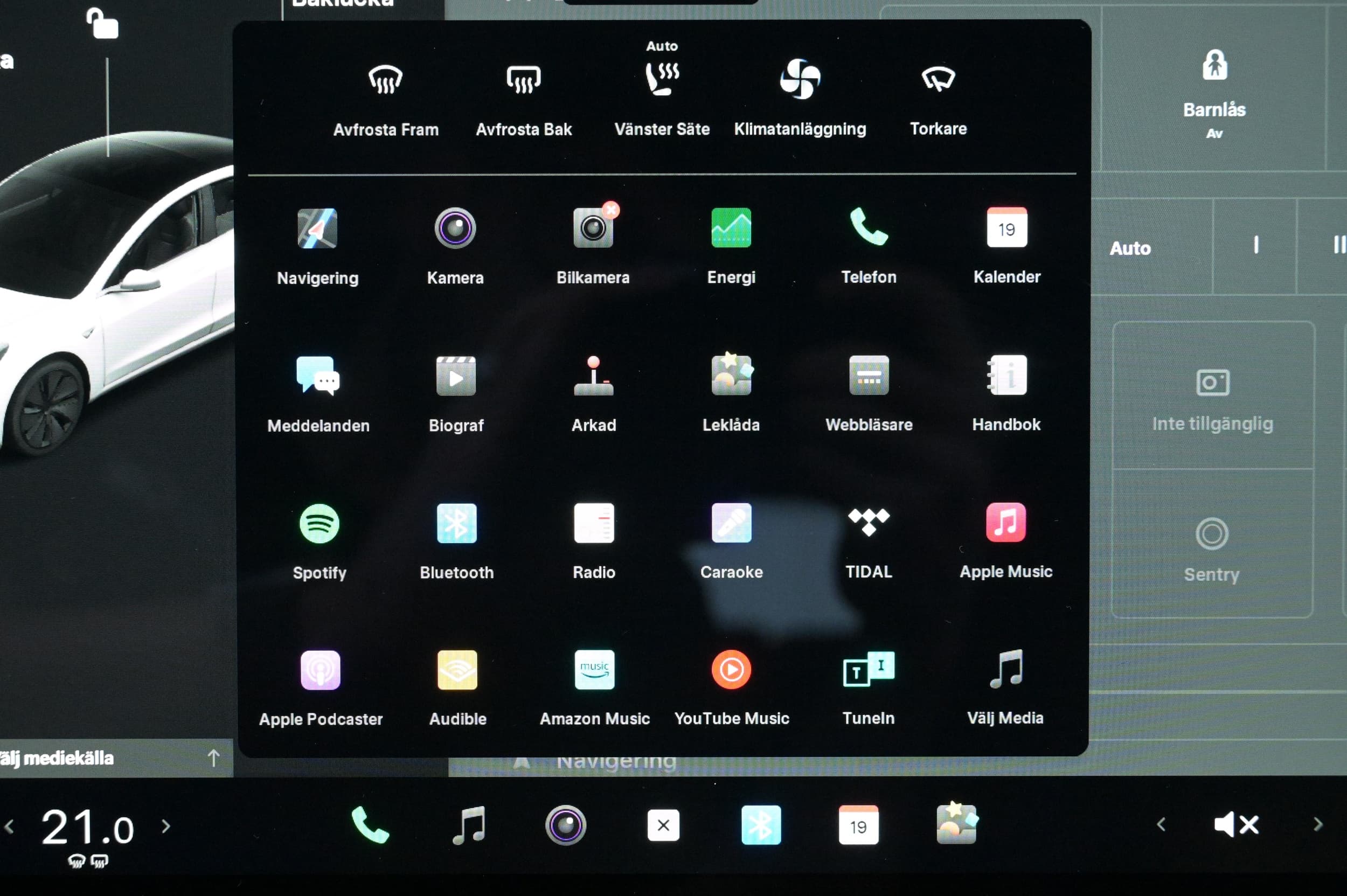Decrease temperature with left arrow
Viewport: 1347px width, 896px height.
tap(10, 826)
